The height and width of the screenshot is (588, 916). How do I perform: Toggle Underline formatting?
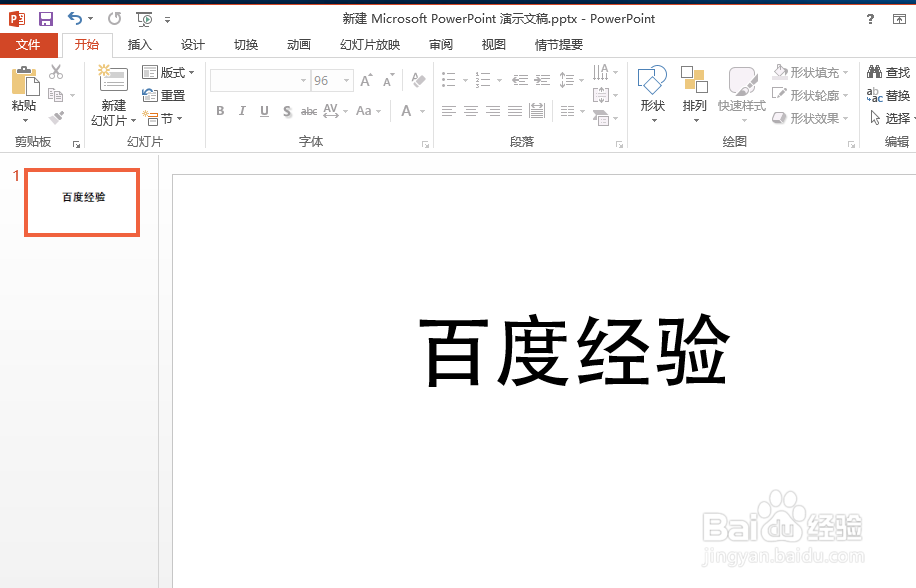[265, 111]
